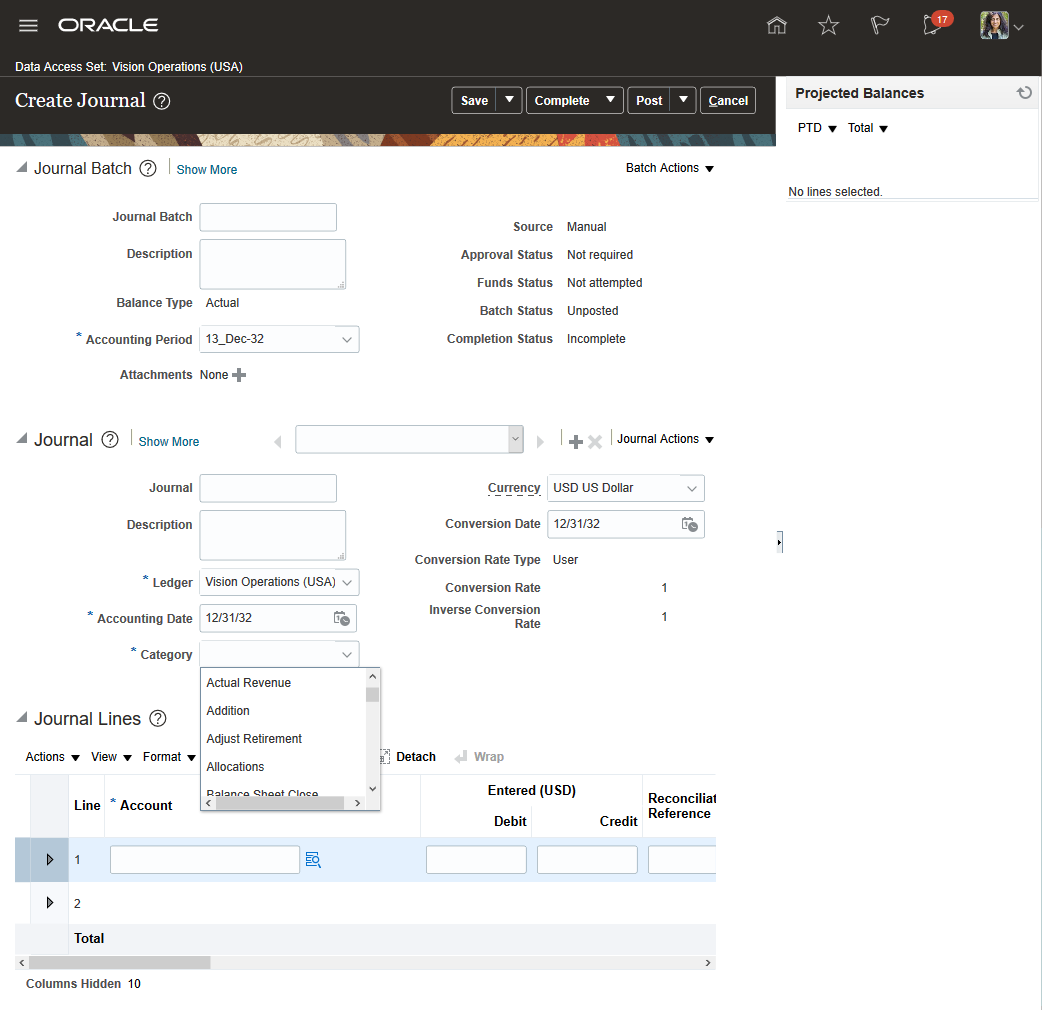Screen dimensions: 1042x1010
Task: Open Conversion Date calendar picker
Action: (x=689, y=524)
